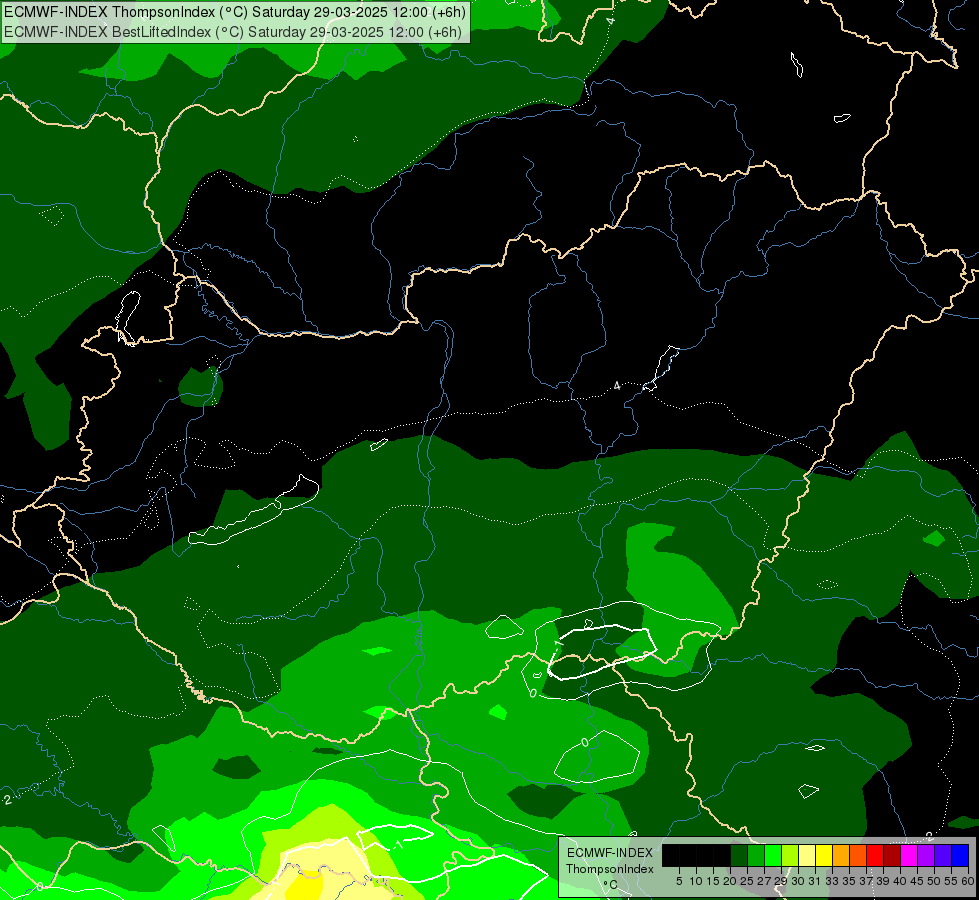
Task: Click the legend scale value 40
Action: coord(900,881)
